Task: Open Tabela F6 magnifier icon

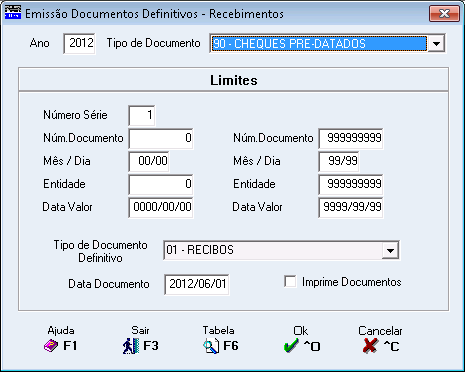Action: click(x=211, y=346)
